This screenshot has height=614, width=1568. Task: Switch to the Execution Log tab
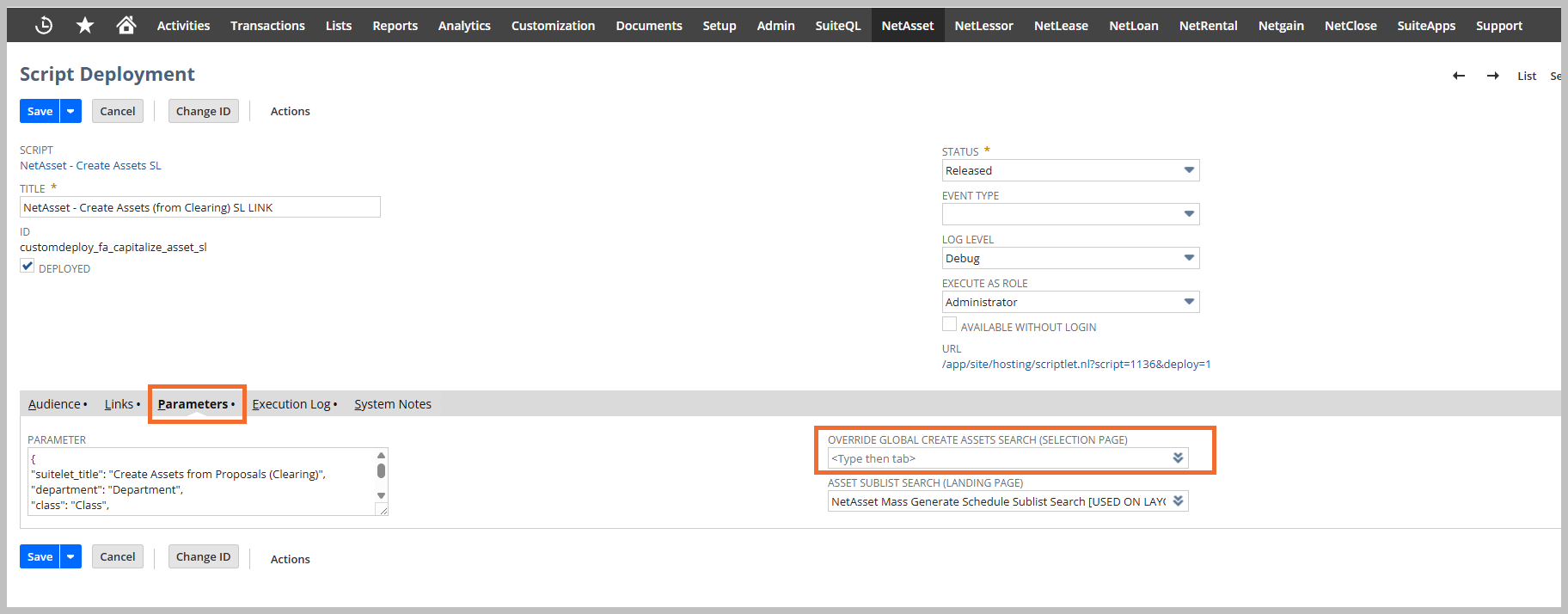point(294,404)
